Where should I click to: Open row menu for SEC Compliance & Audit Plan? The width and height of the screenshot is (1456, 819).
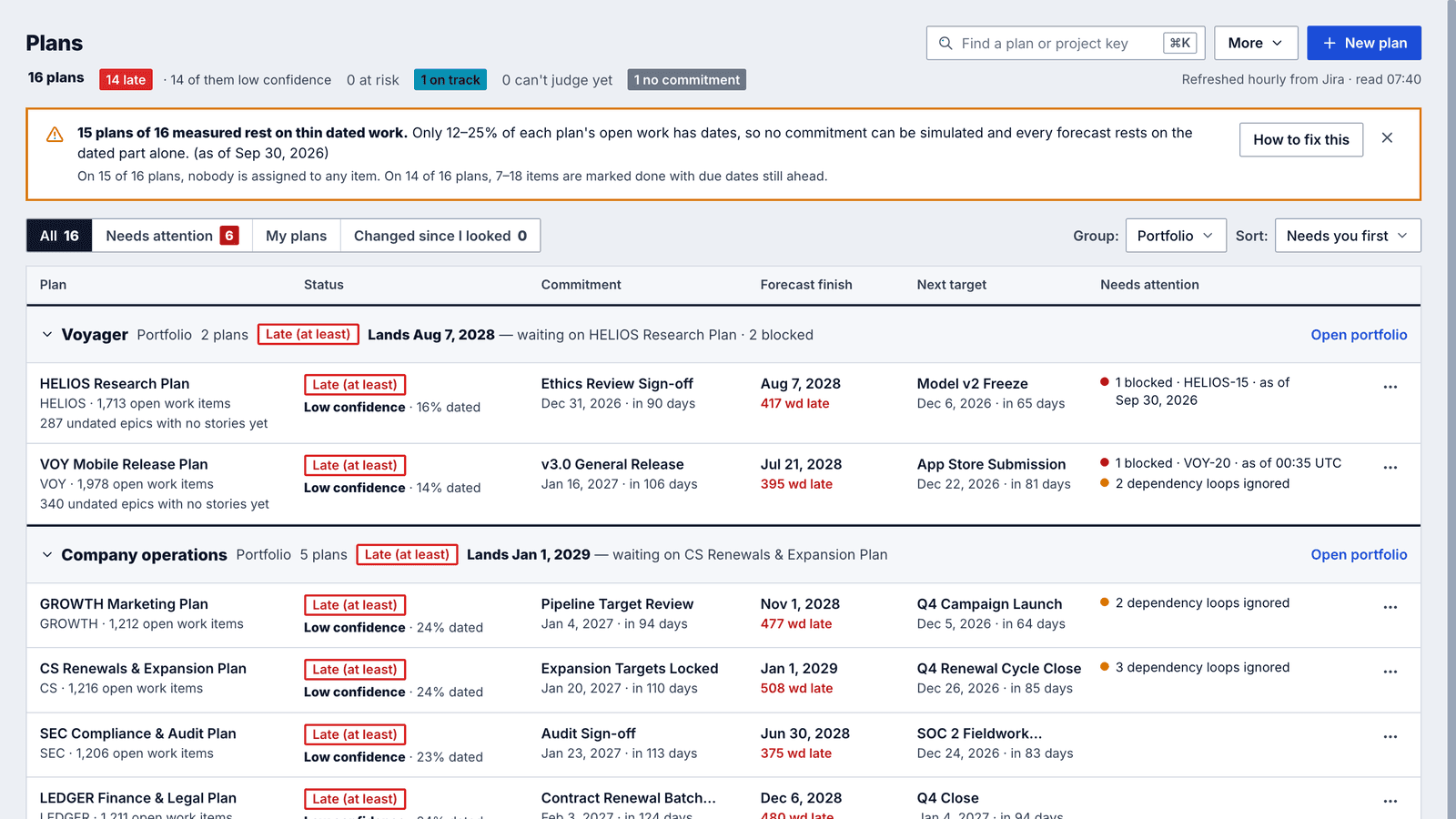point(1390,736)
